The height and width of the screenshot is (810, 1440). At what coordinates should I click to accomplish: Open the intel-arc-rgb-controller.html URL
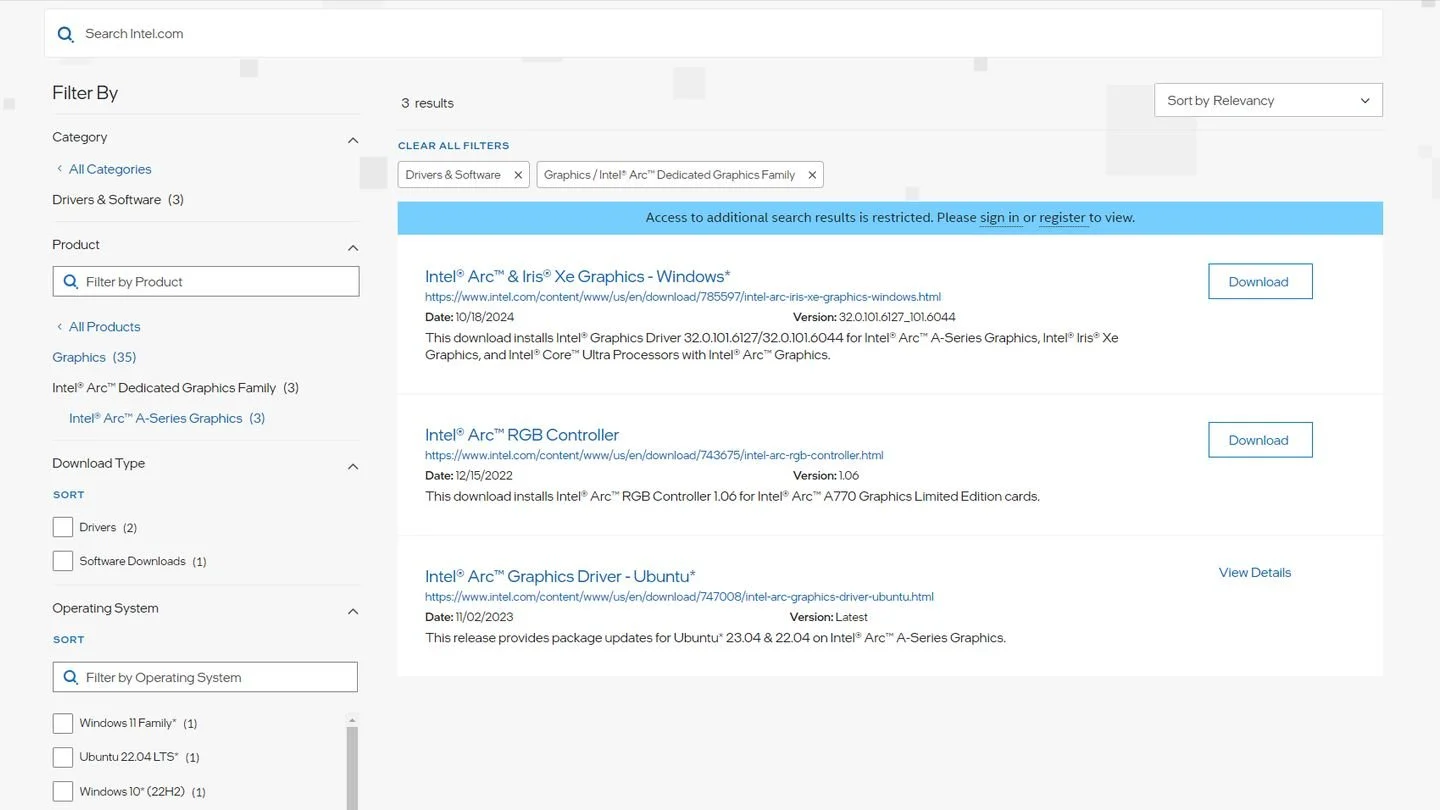coord(654,455)
